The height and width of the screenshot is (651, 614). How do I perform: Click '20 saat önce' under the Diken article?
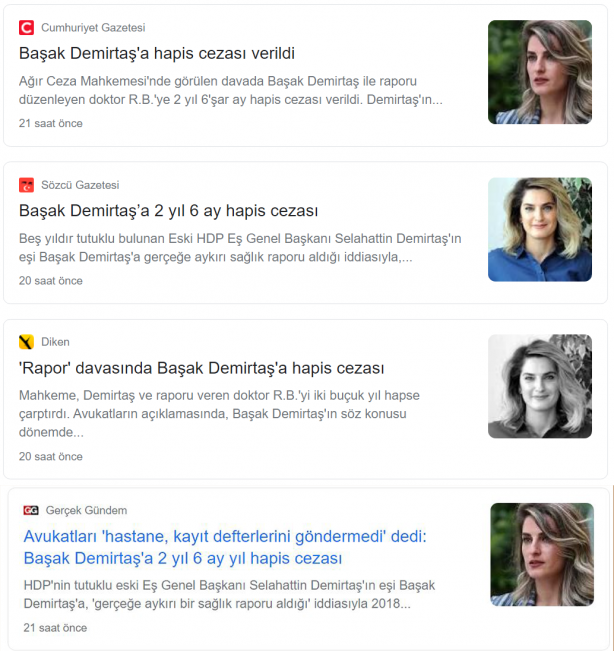[x=51, y=457]
